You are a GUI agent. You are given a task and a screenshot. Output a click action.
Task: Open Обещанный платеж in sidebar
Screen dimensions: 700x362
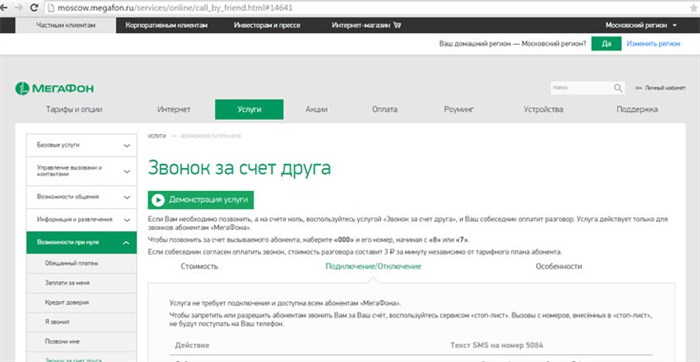click(x=81, y=263)
